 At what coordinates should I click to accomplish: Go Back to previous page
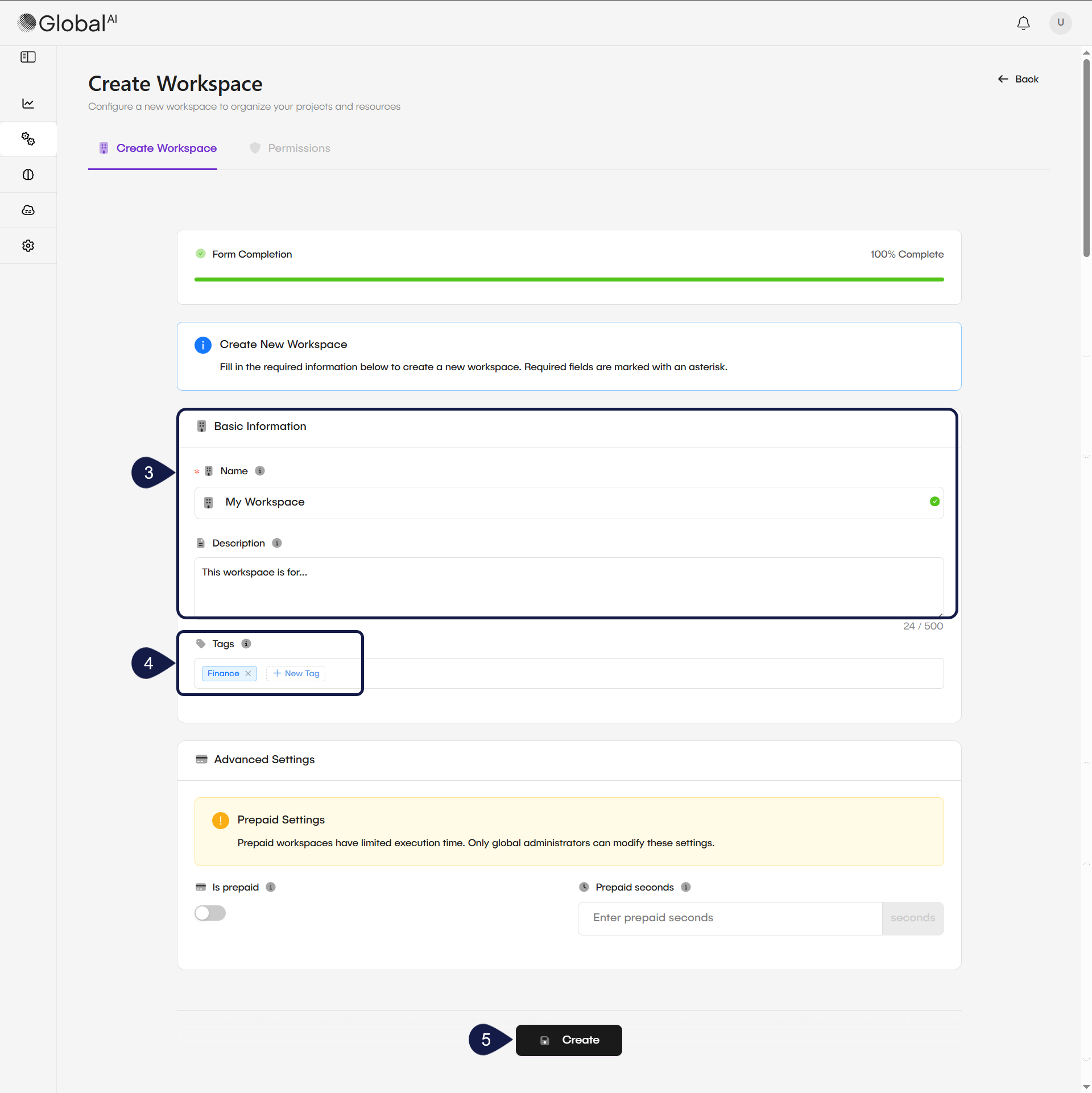(x=1018, y=79)
